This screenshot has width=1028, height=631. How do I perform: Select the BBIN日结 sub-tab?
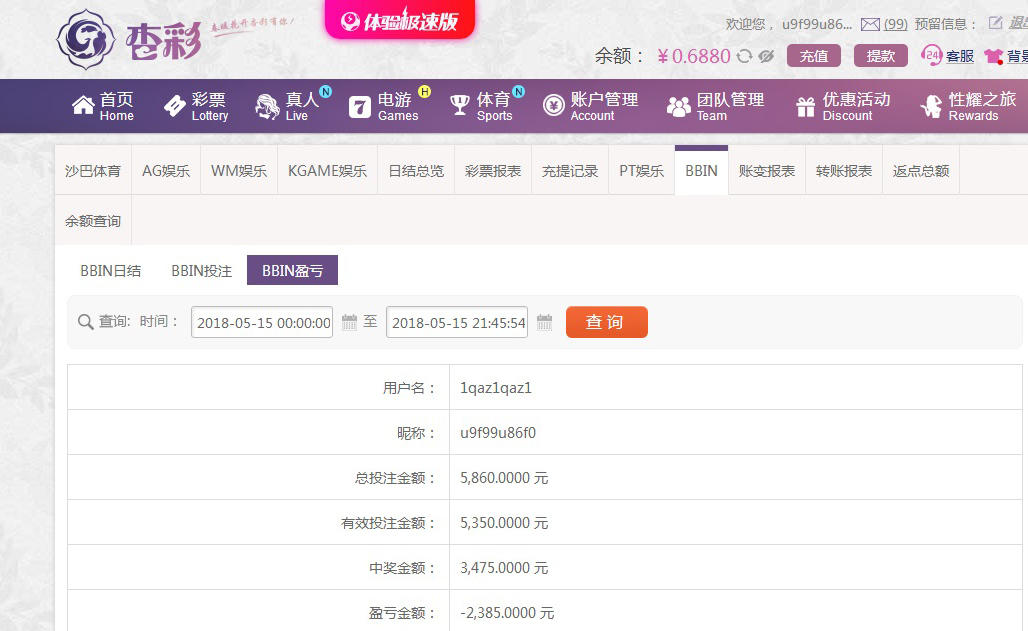(x=110, y=270)
